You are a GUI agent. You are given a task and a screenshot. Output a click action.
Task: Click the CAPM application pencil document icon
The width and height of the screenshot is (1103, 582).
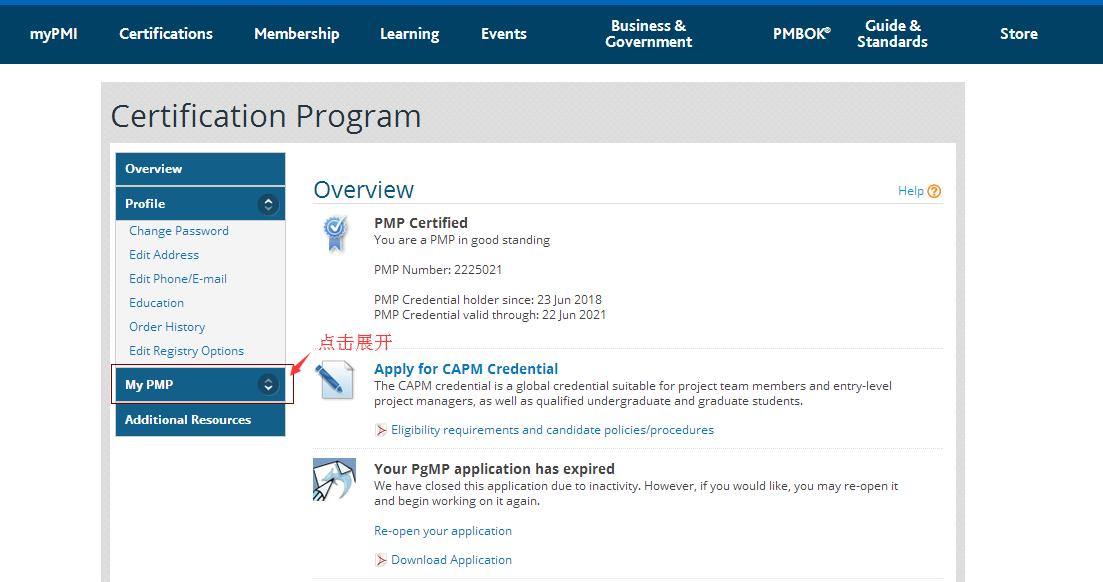tap(334, 380)
